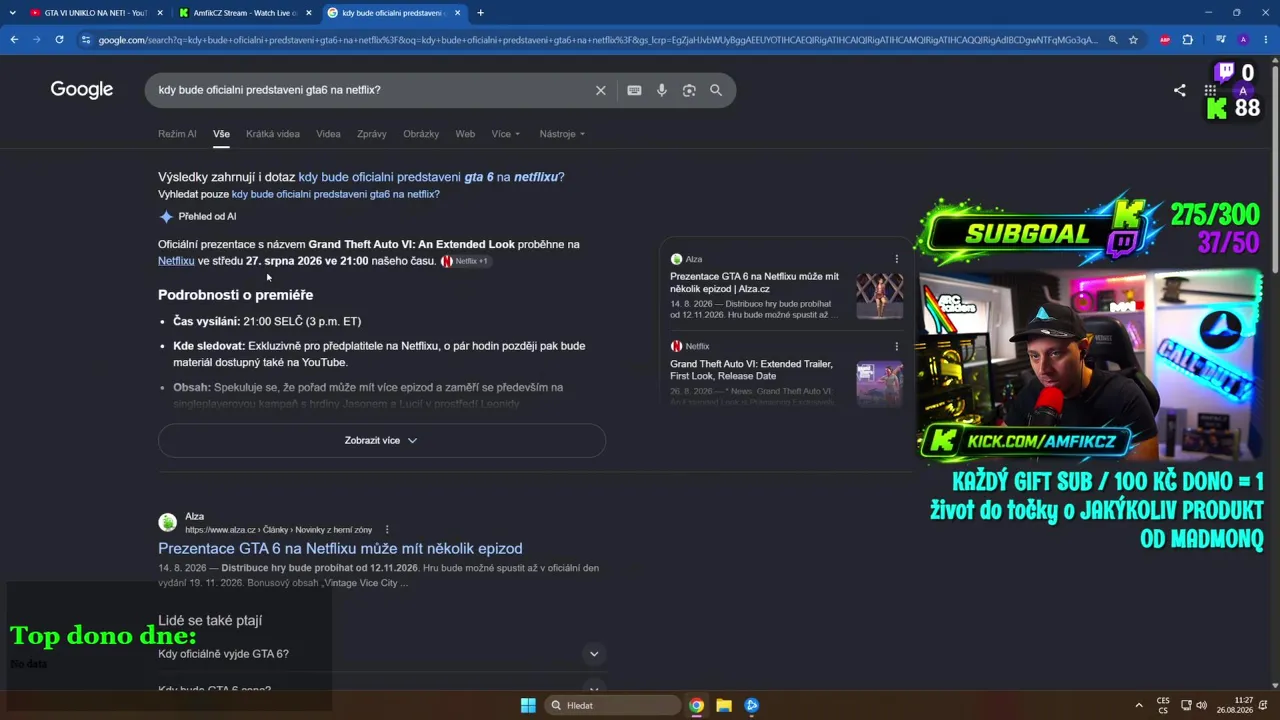Select the Krátká videa results tab
This screenshot has width=1280, height=720.
(273, 134)
